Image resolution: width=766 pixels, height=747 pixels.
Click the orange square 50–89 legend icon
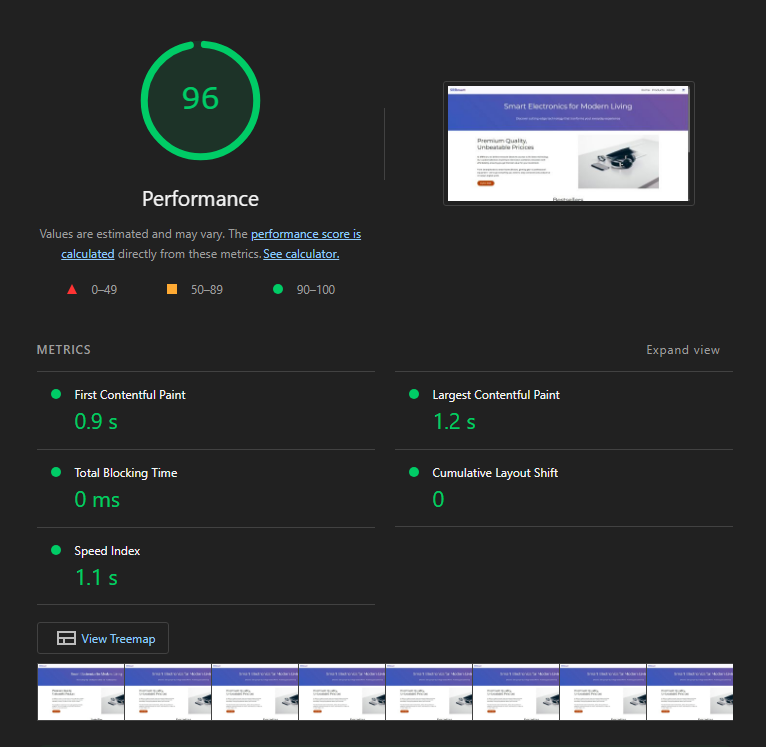172,290
